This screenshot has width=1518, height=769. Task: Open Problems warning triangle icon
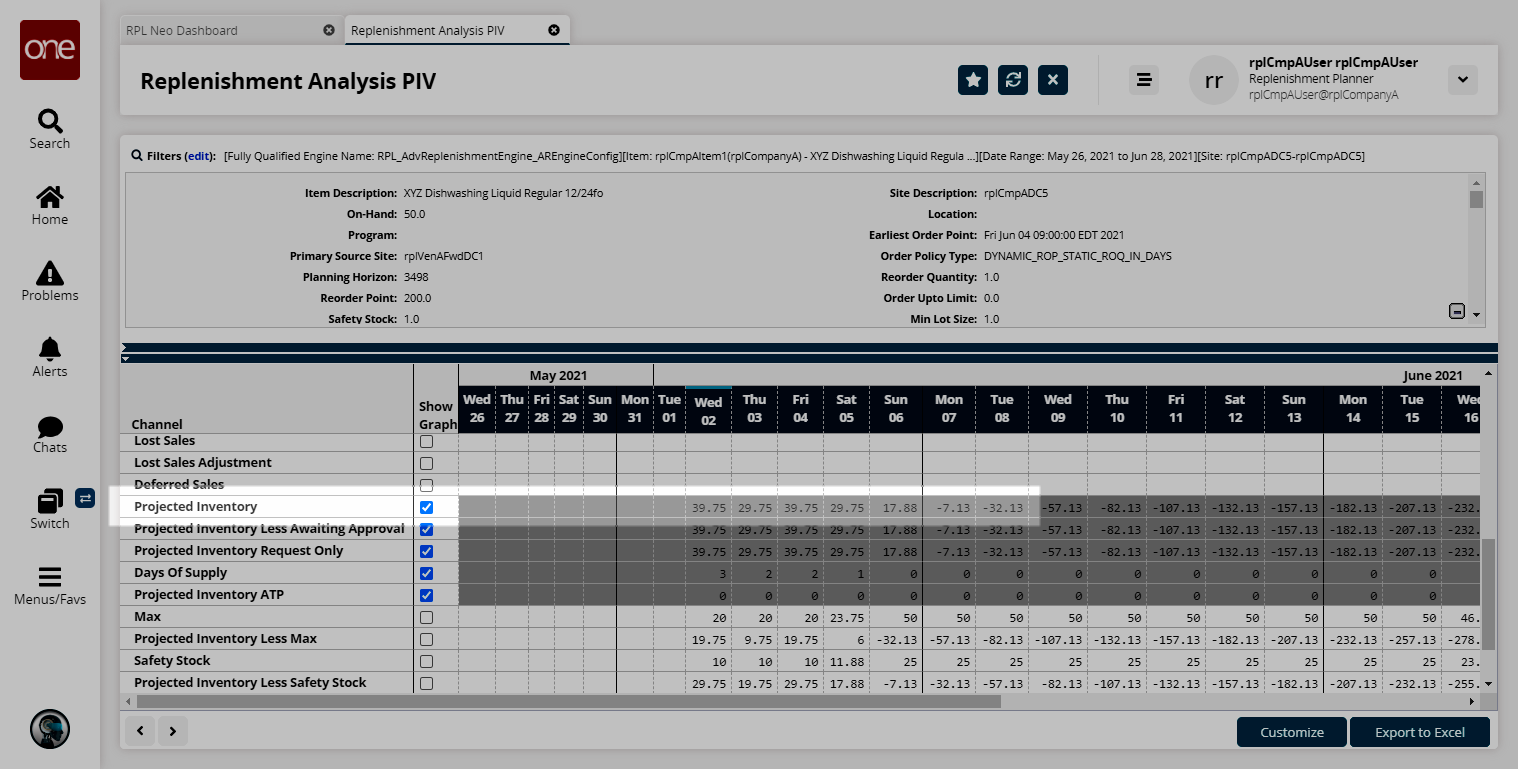[49, 273]
